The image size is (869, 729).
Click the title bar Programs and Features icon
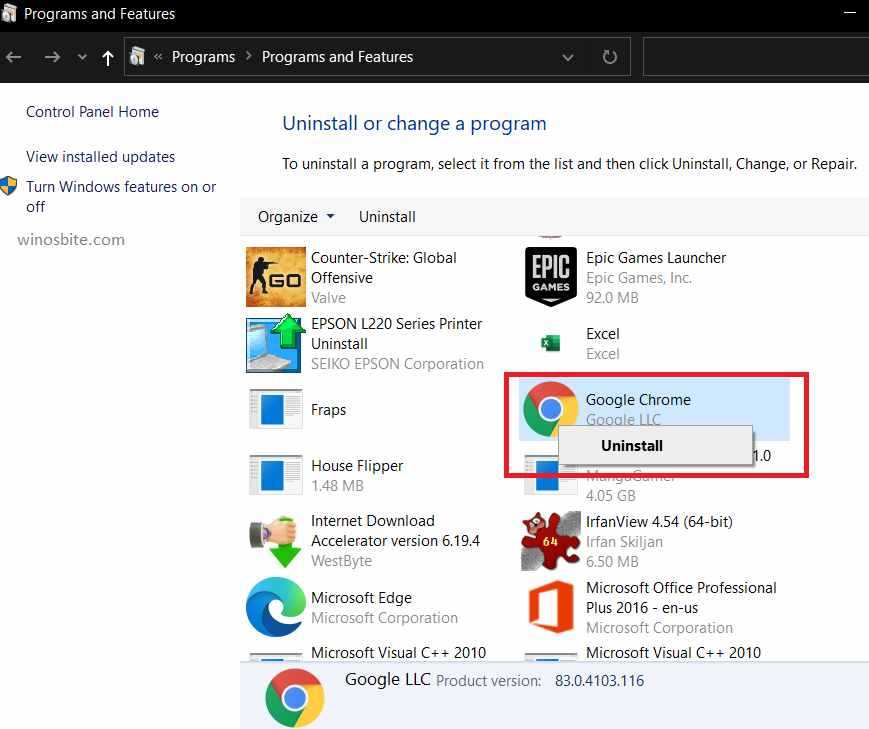point(8,13)
